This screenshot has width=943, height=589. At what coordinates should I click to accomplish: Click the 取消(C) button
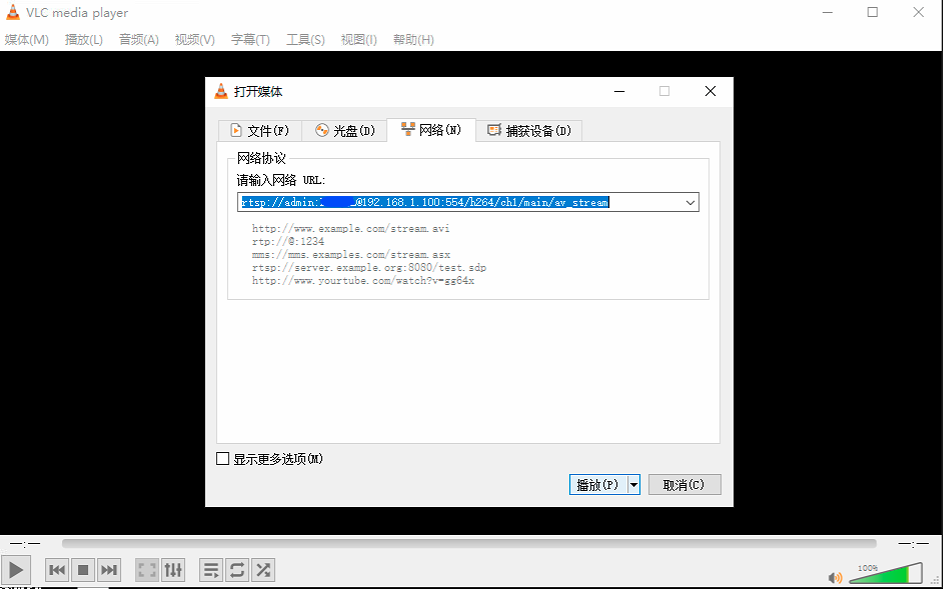(x=684, y=485)
